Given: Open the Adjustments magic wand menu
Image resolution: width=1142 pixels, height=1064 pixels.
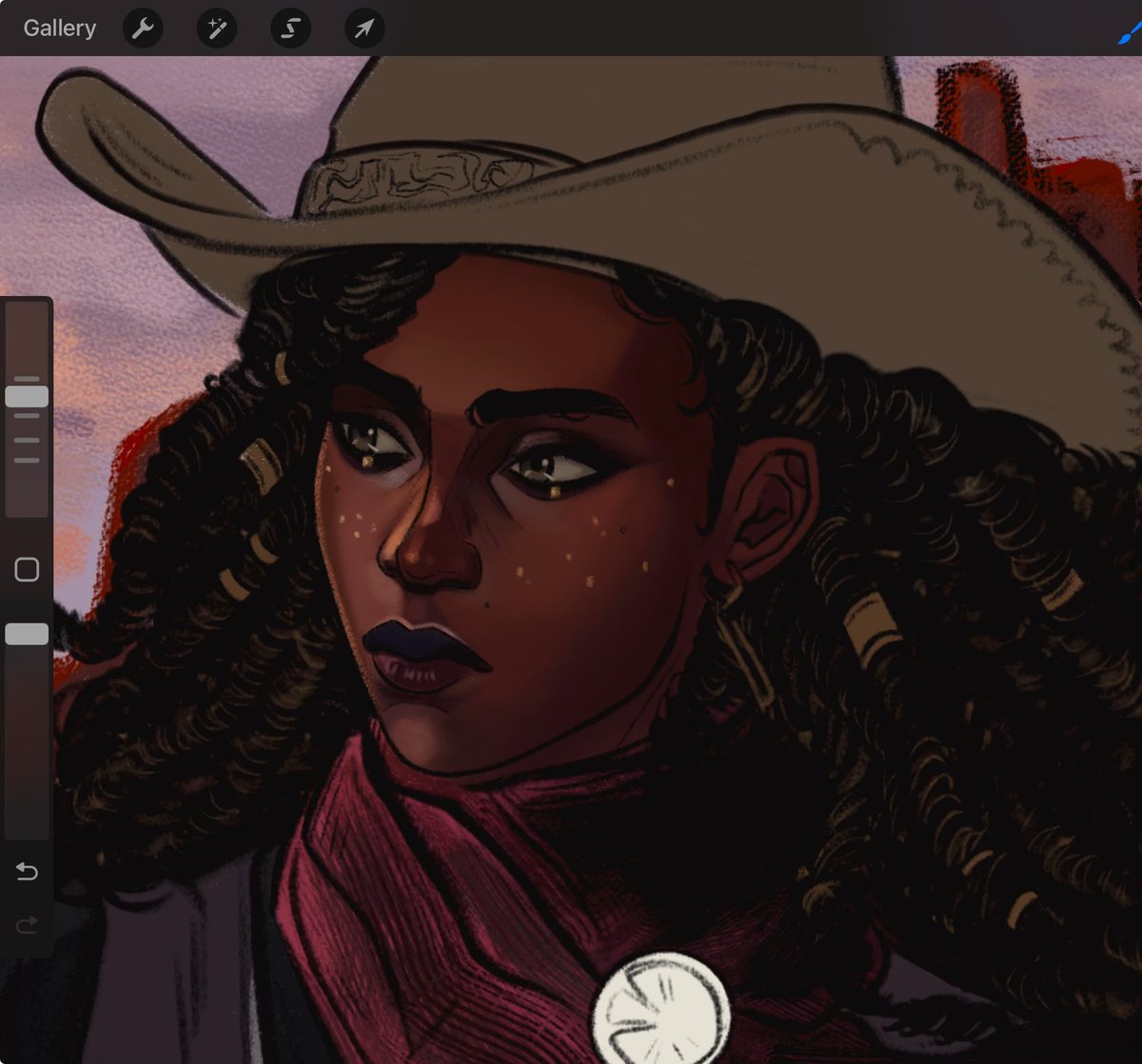Looking at the screenshot, I should pos(217,29).
